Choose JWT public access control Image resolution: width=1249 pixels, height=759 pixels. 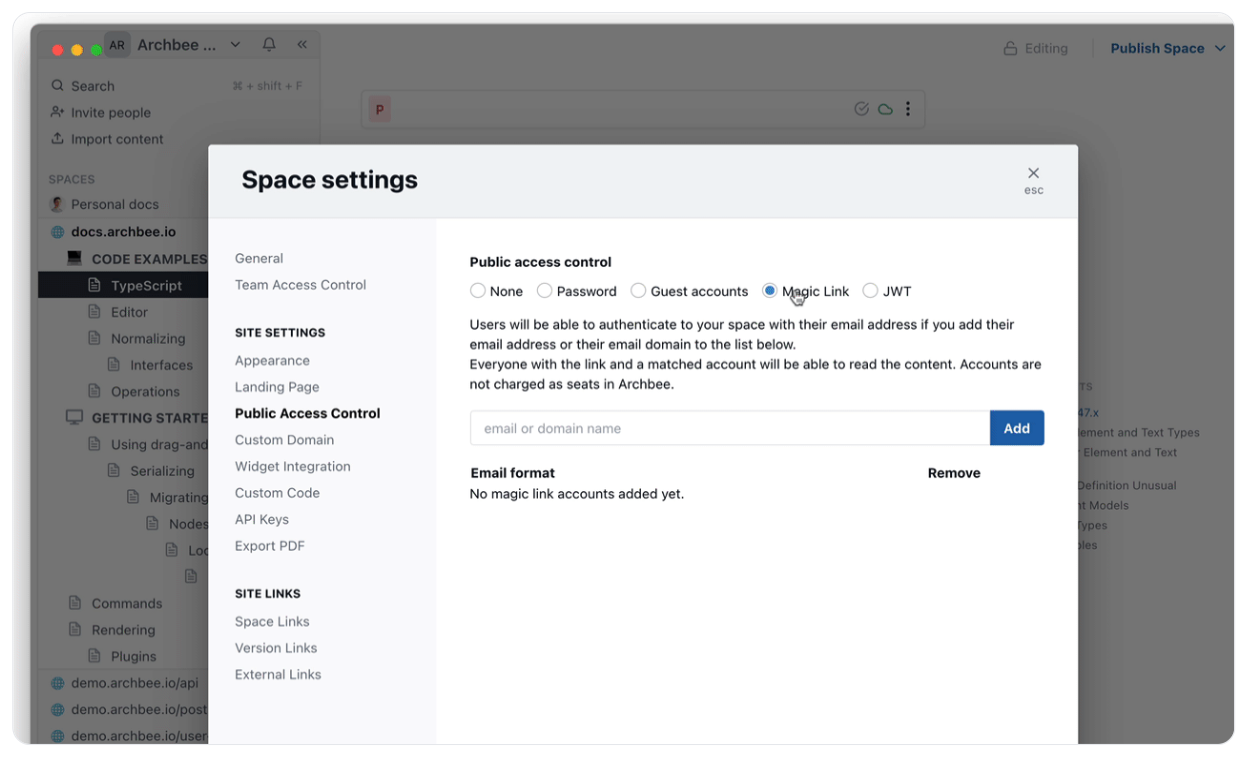click(x=870, y=291)
